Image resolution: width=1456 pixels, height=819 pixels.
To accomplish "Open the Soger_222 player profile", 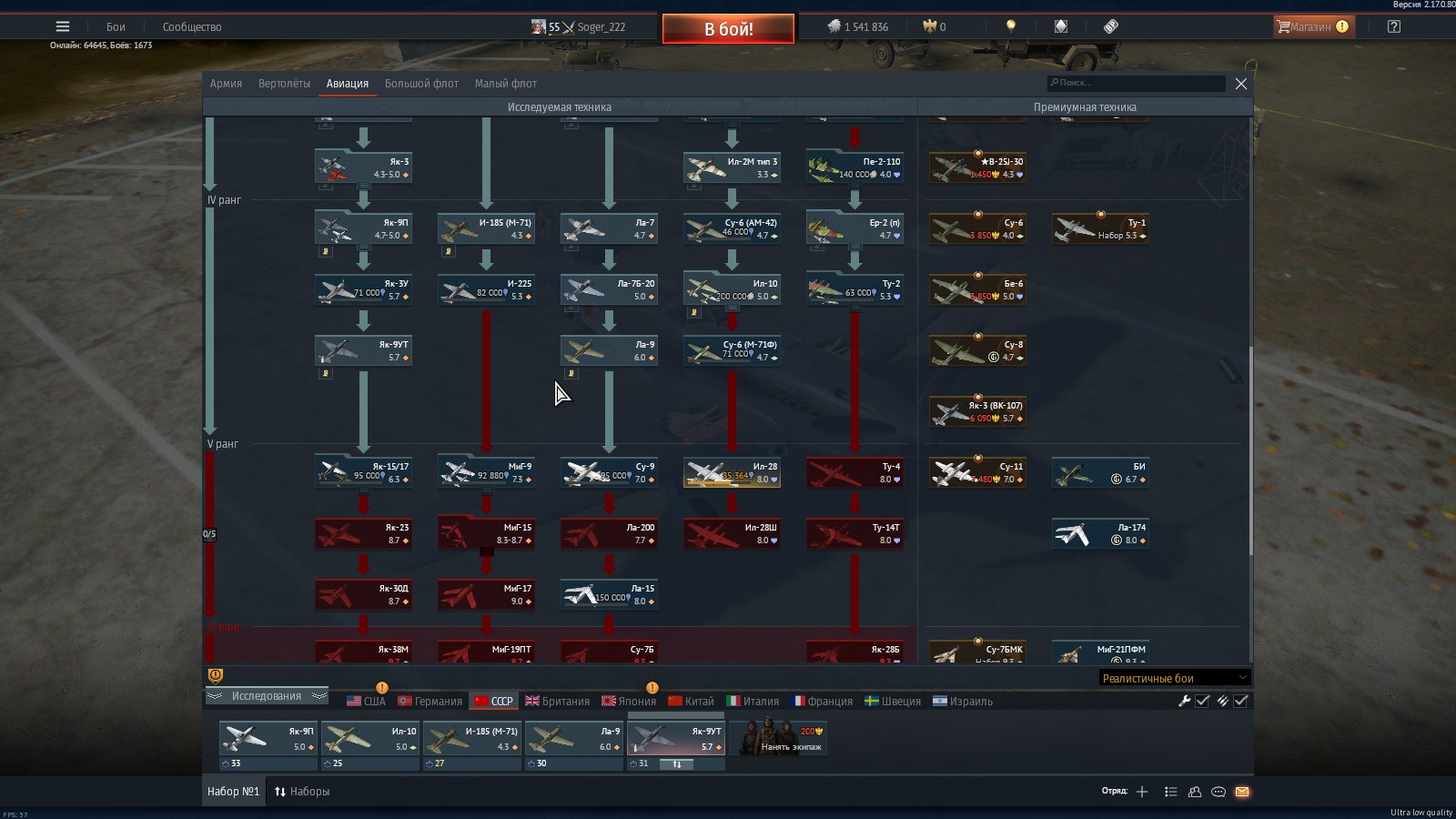I will (579, 26).
